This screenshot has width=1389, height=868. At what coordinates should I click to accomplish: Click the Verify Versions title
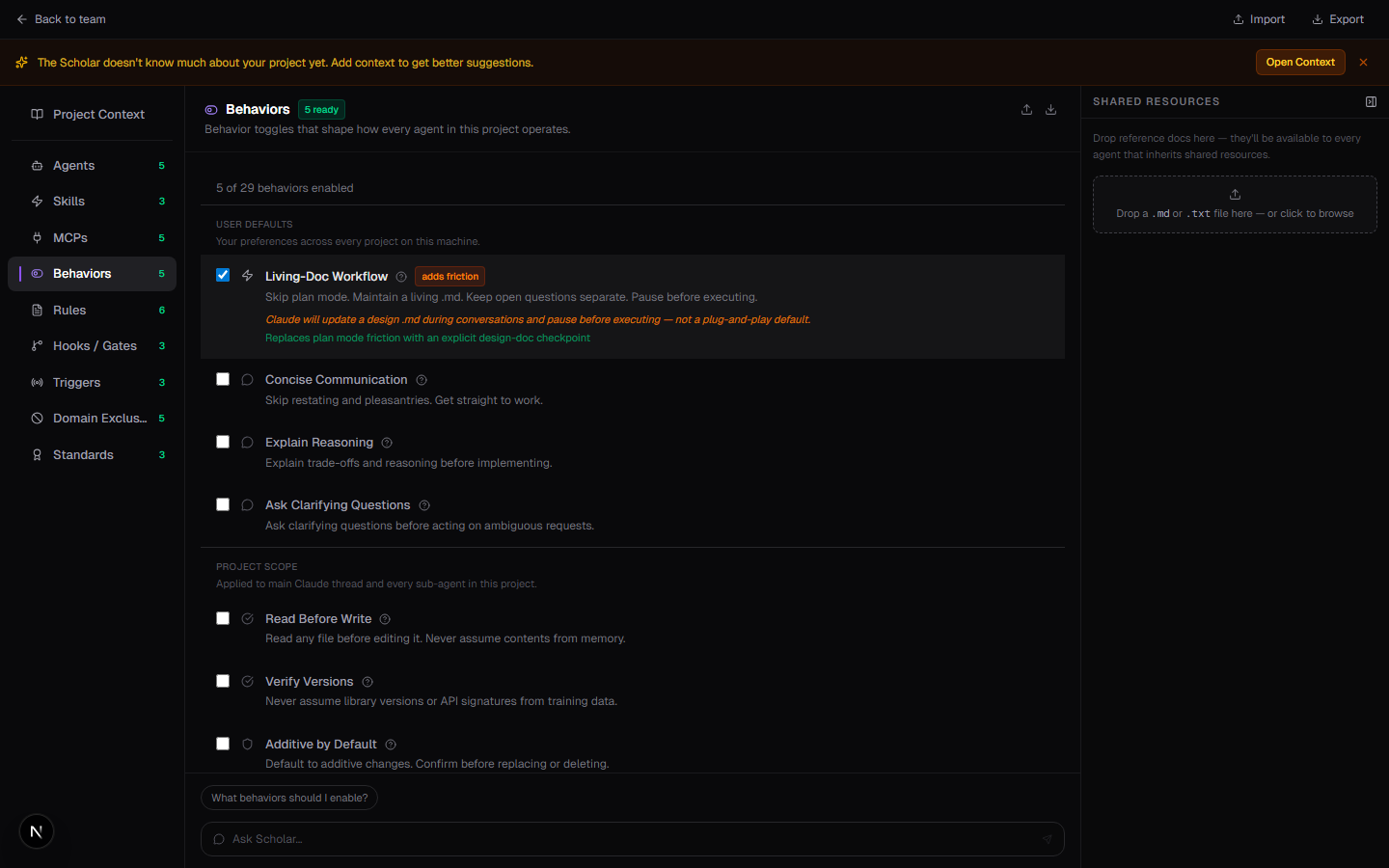pos(310,682)
